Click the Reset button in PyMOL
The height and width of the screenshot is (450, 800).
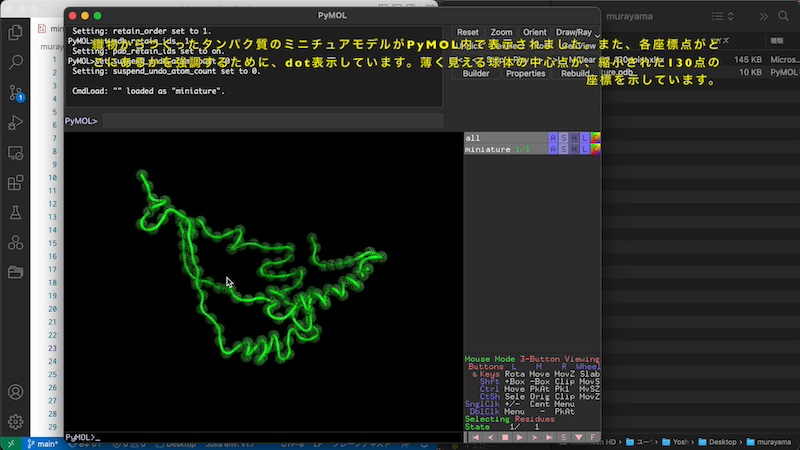[x=467, y=32]
